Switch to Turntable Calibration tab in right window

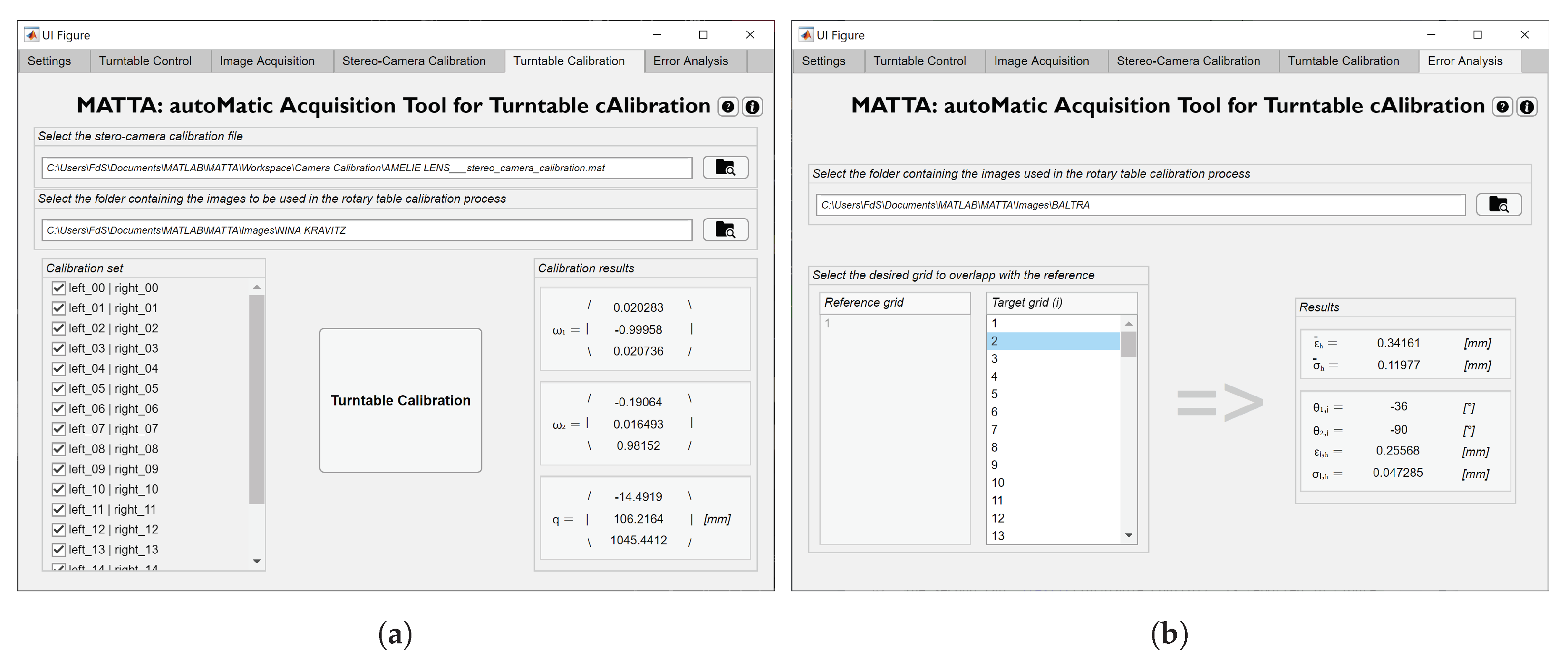click(x=1343, y=61)
